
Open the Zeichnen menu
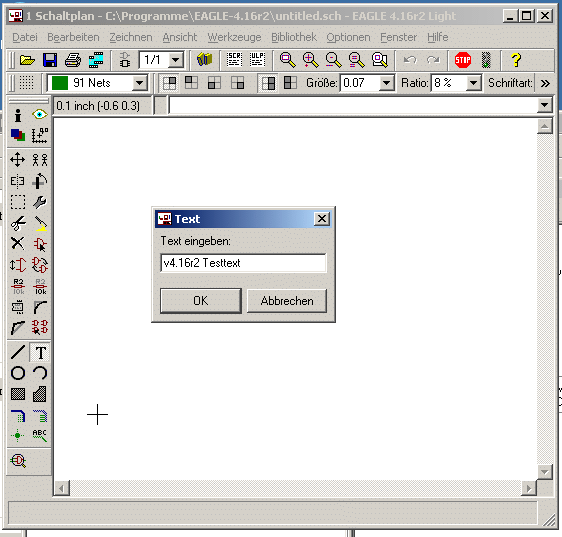[130, 37]
